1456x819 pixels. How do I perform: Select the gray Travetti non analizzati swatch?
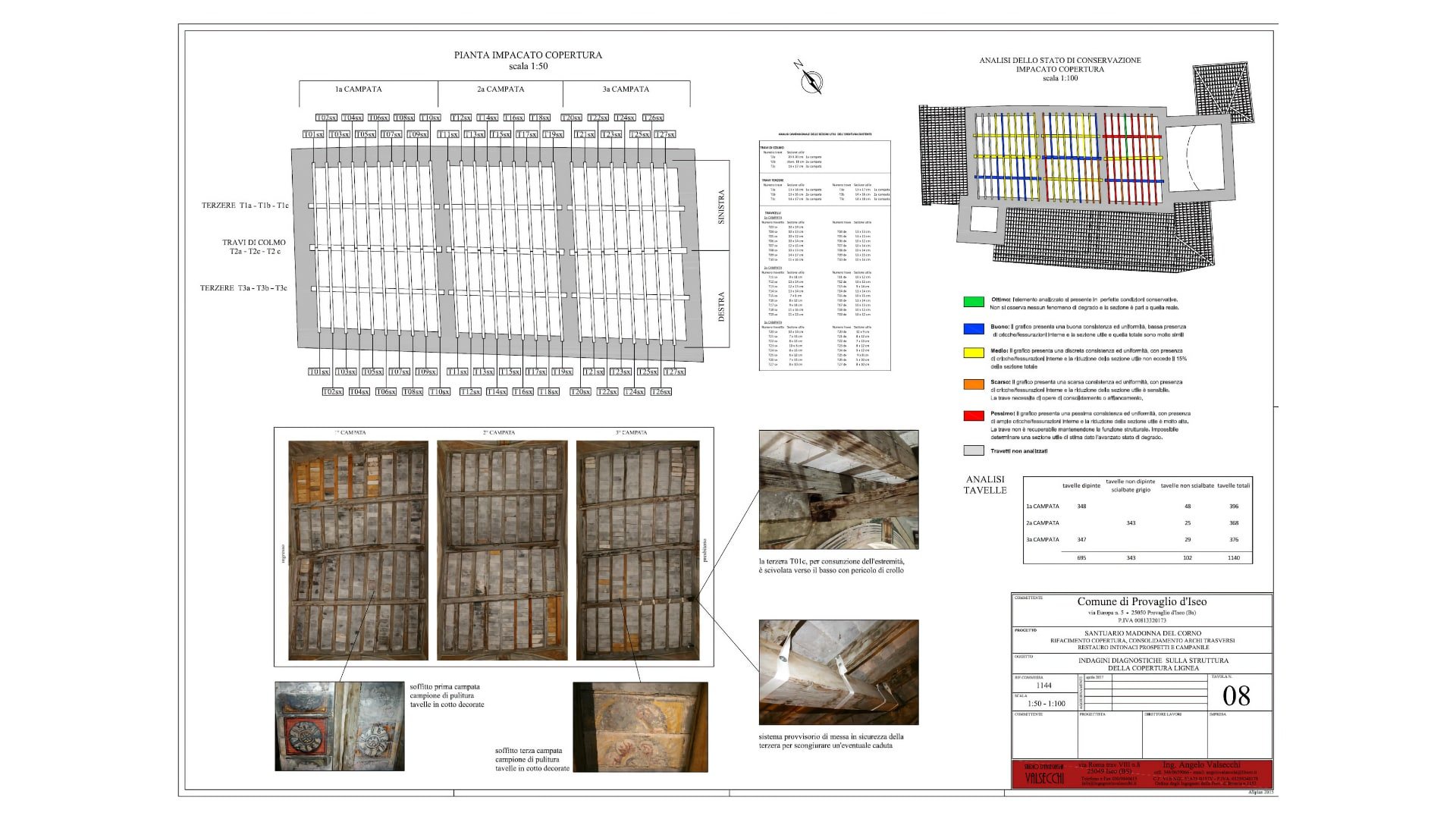tap(974, 450)
